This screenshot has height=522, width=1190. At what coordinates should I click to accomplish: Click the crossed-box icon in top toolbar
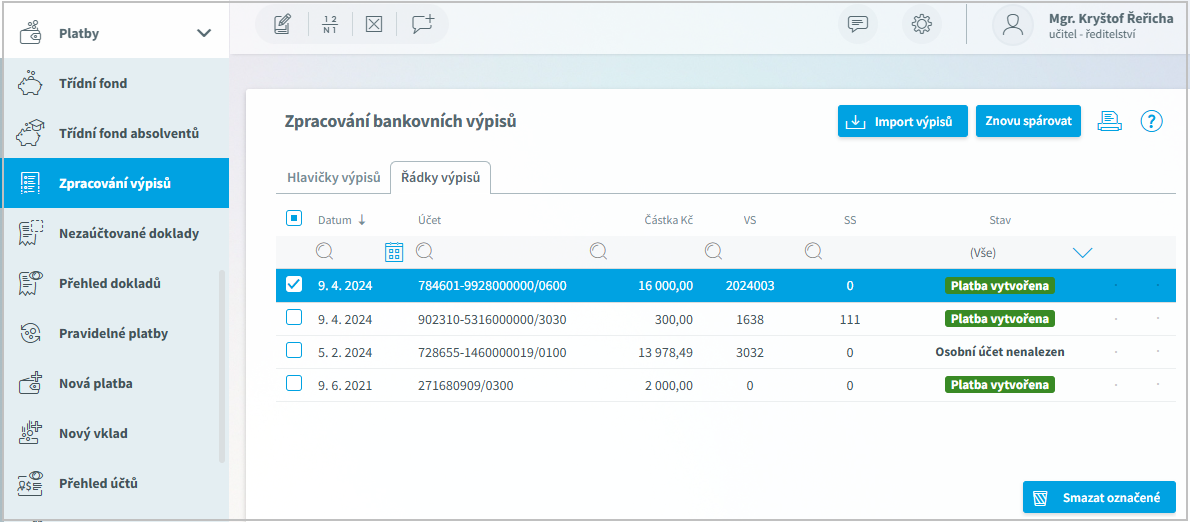click(373, 25)
